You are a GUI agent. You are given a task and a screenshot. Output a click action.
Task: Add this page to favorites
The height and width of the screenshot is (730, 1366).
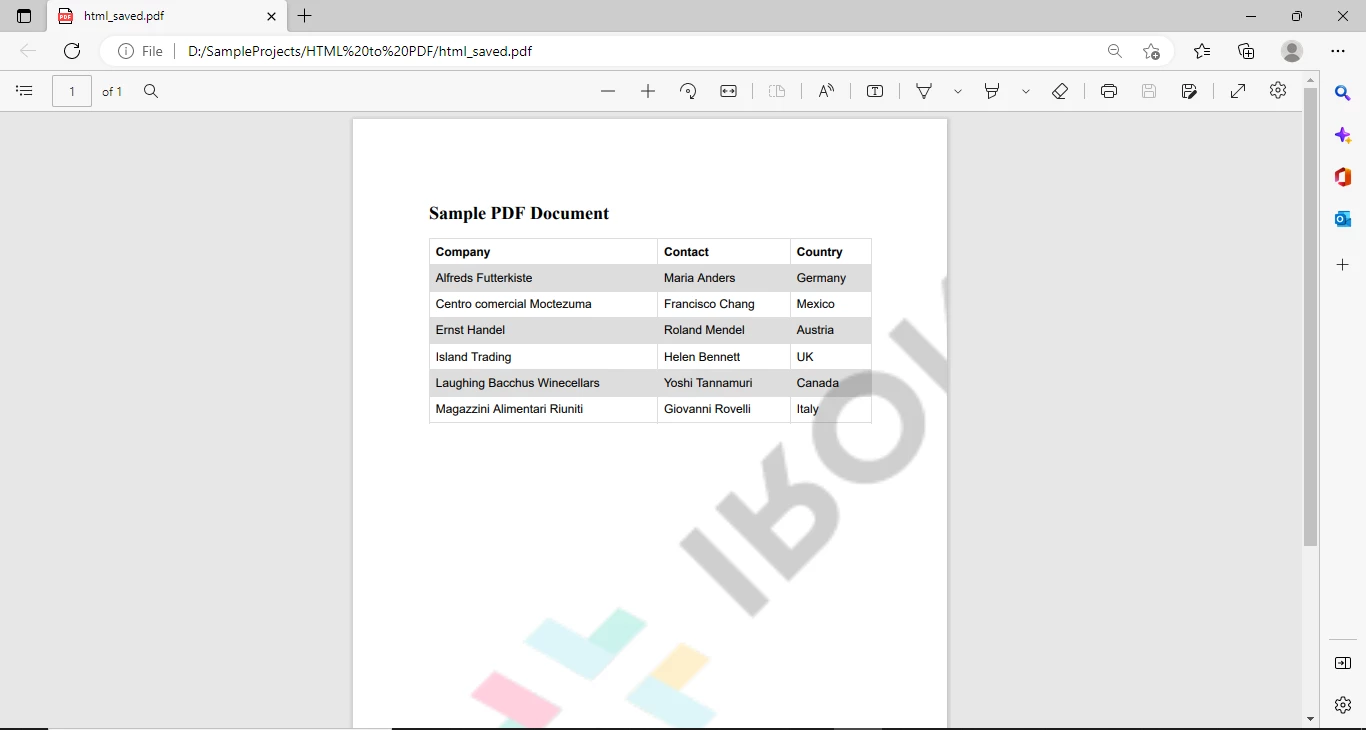pos(1152,51)
